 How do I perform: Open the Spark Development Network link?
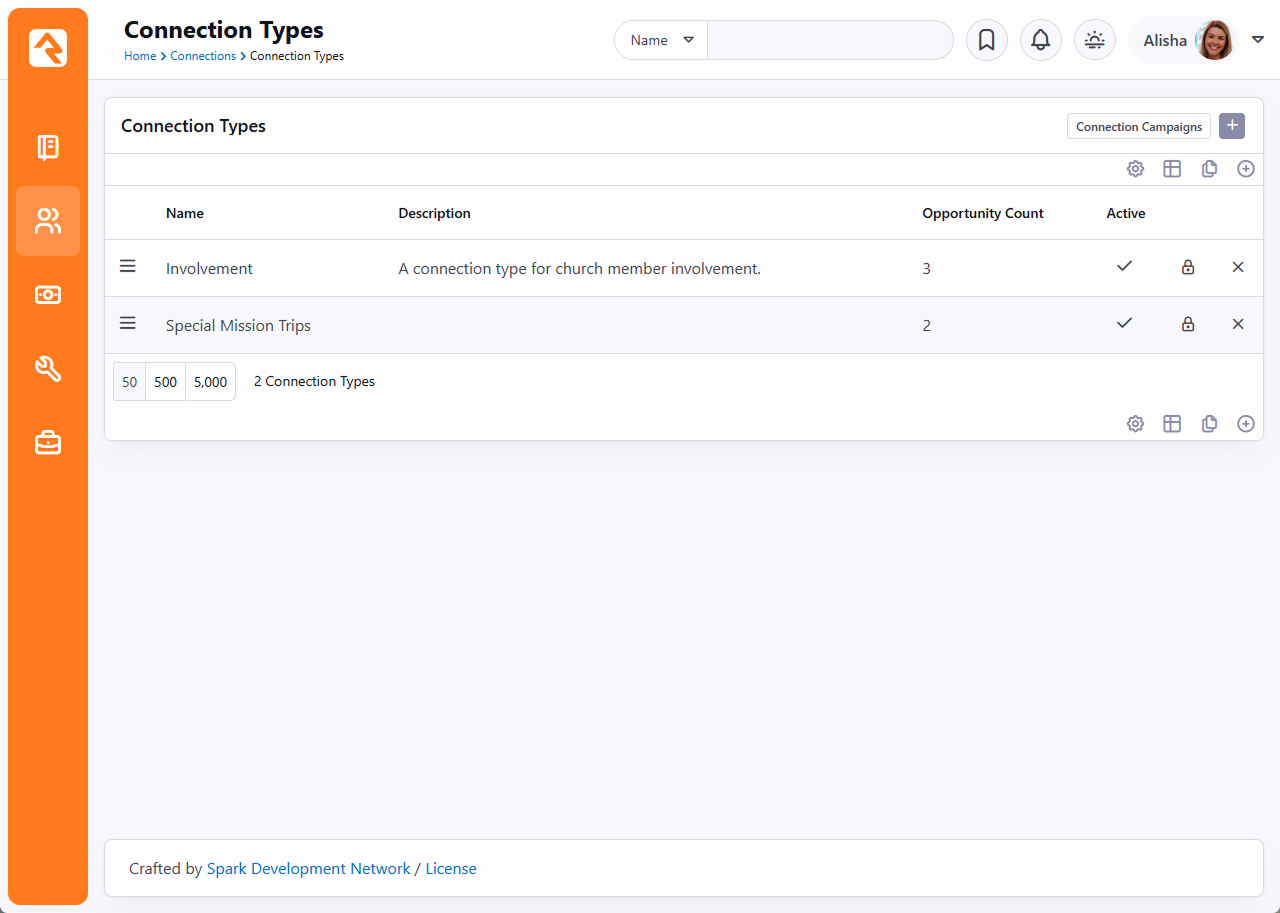[308, 869]
